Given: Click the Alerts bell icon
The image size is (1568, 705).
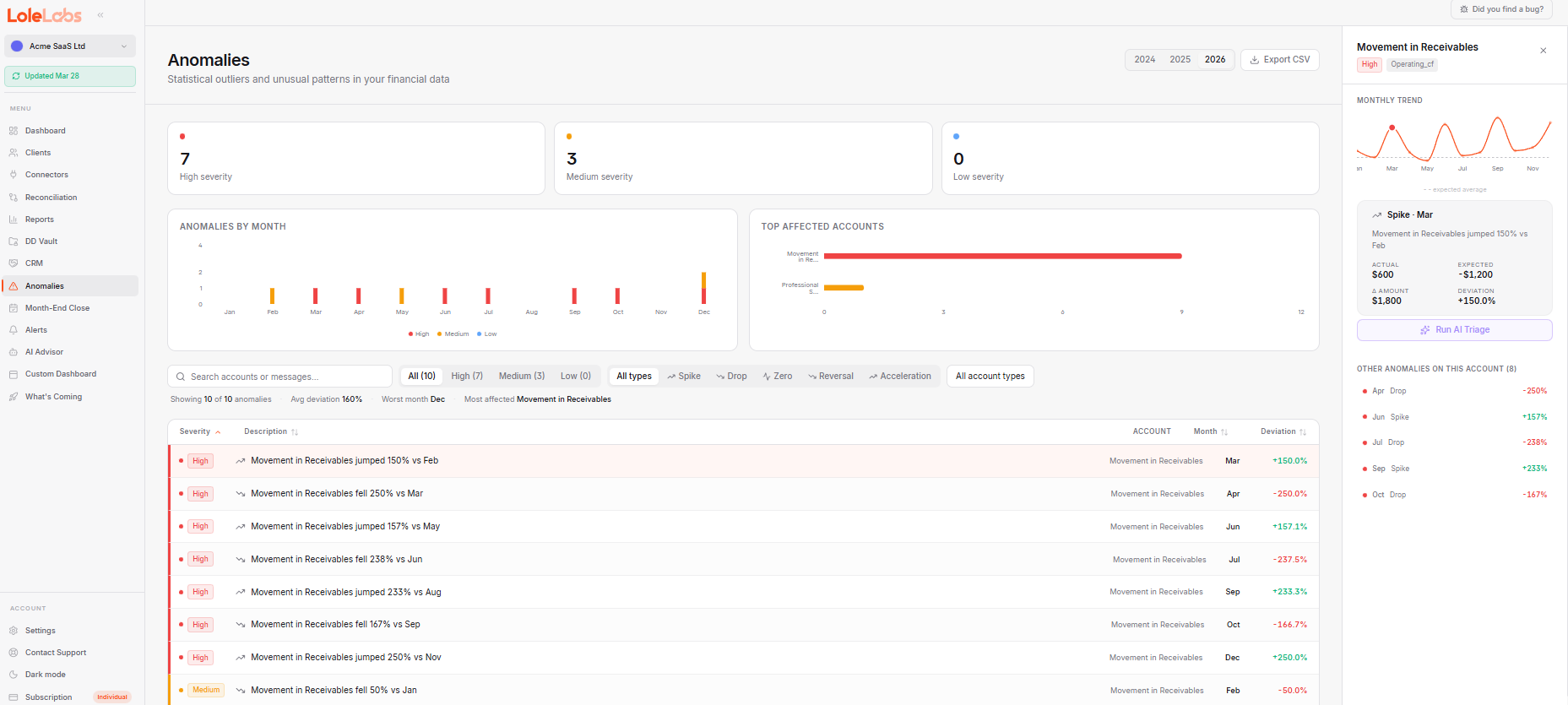Looking at the screenshot, I should coord(14,330).
